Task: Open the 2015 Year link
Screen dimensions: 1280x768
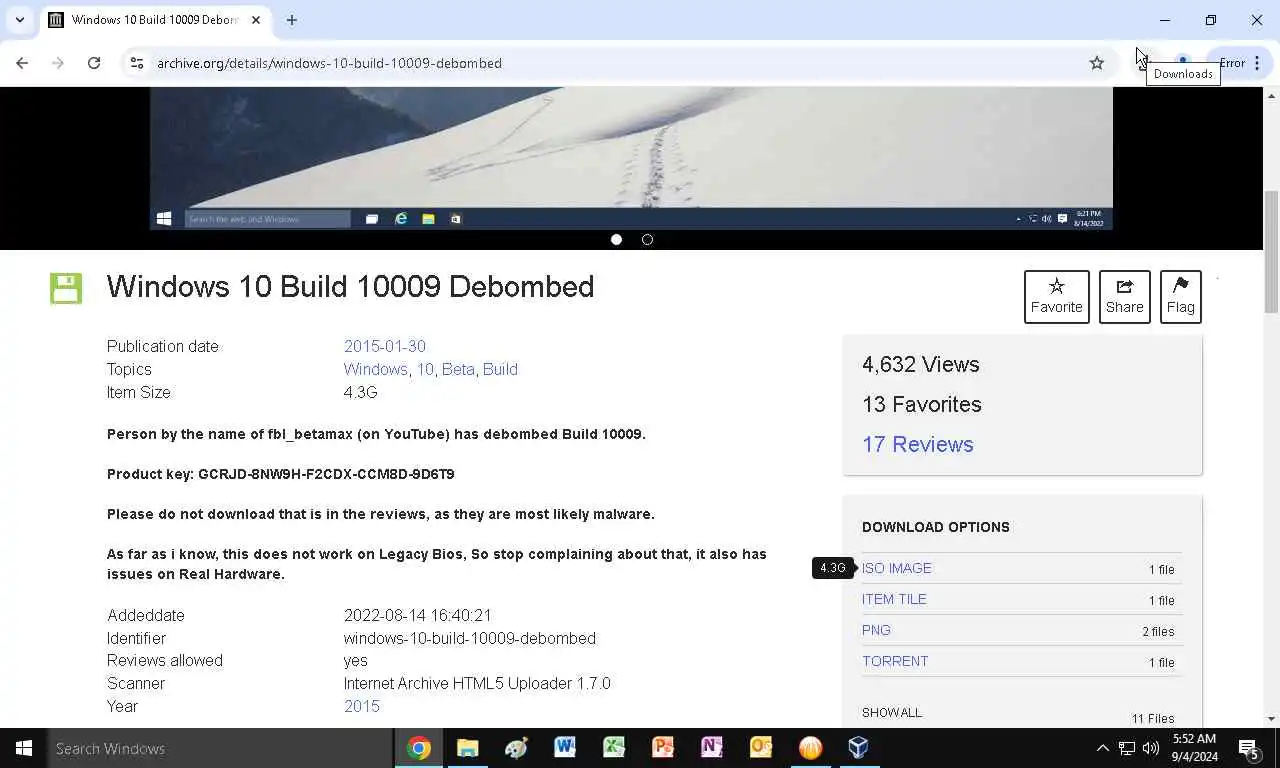Action: coord(362,706)
